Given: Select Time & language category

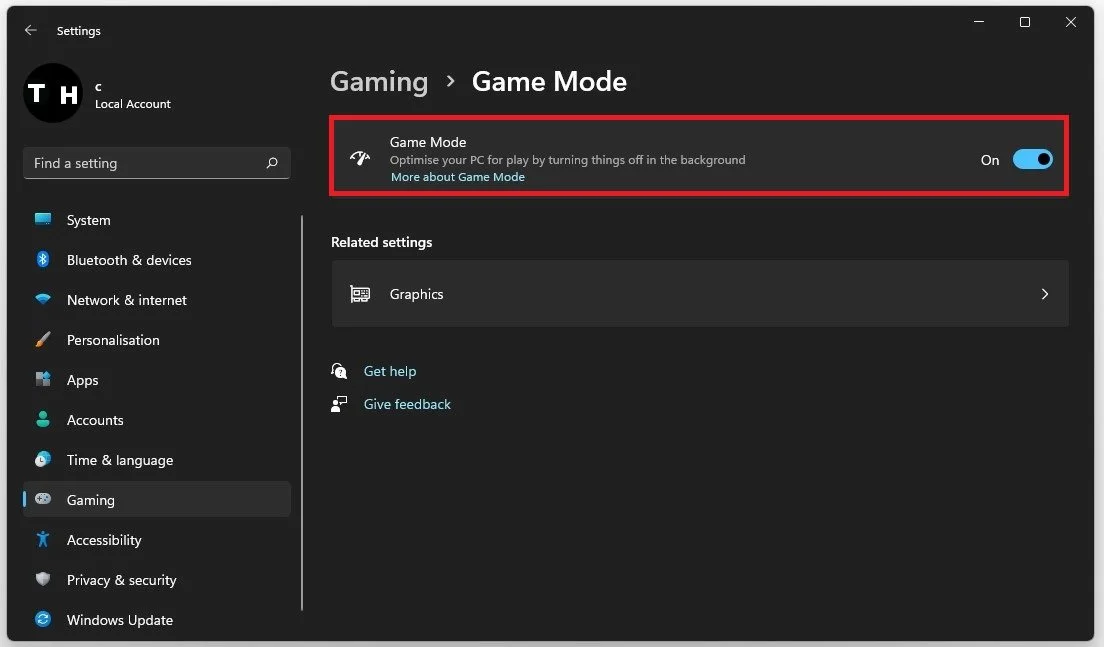Looking at the screenshot, I should [157, 460].
